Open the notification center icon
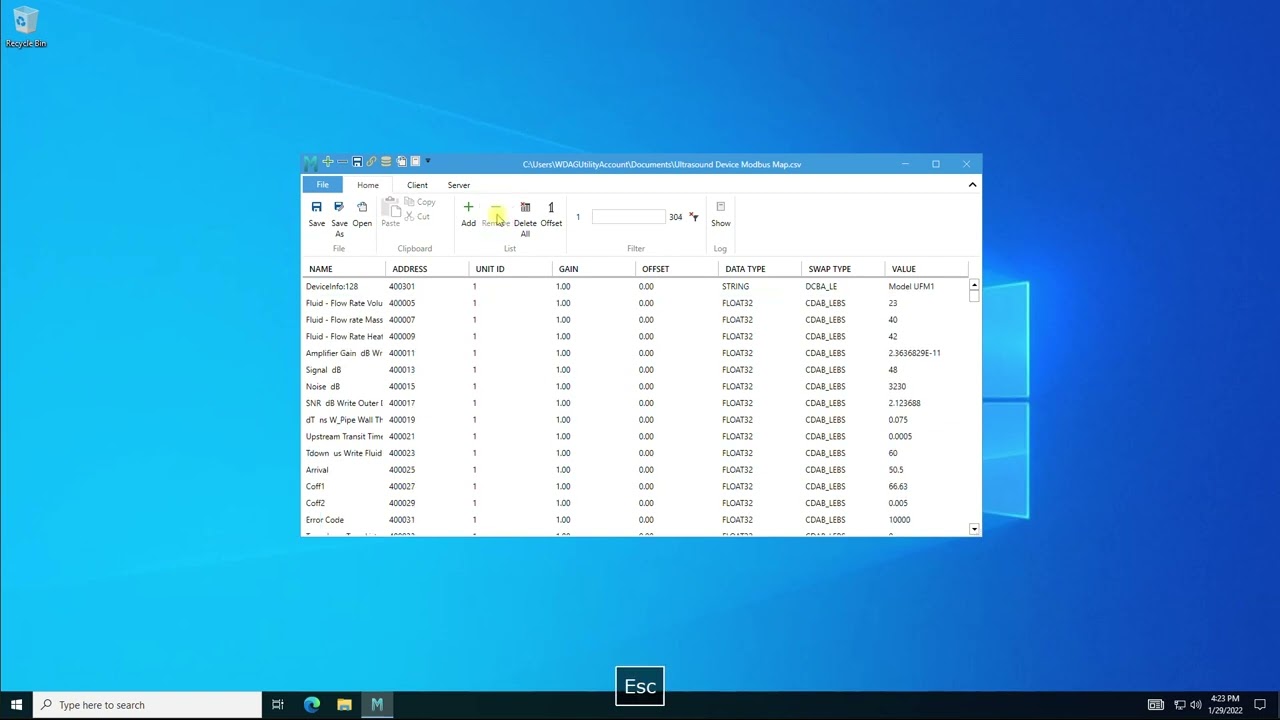The width and height of the screenshot is (1280, 720). click(1260, 705)
